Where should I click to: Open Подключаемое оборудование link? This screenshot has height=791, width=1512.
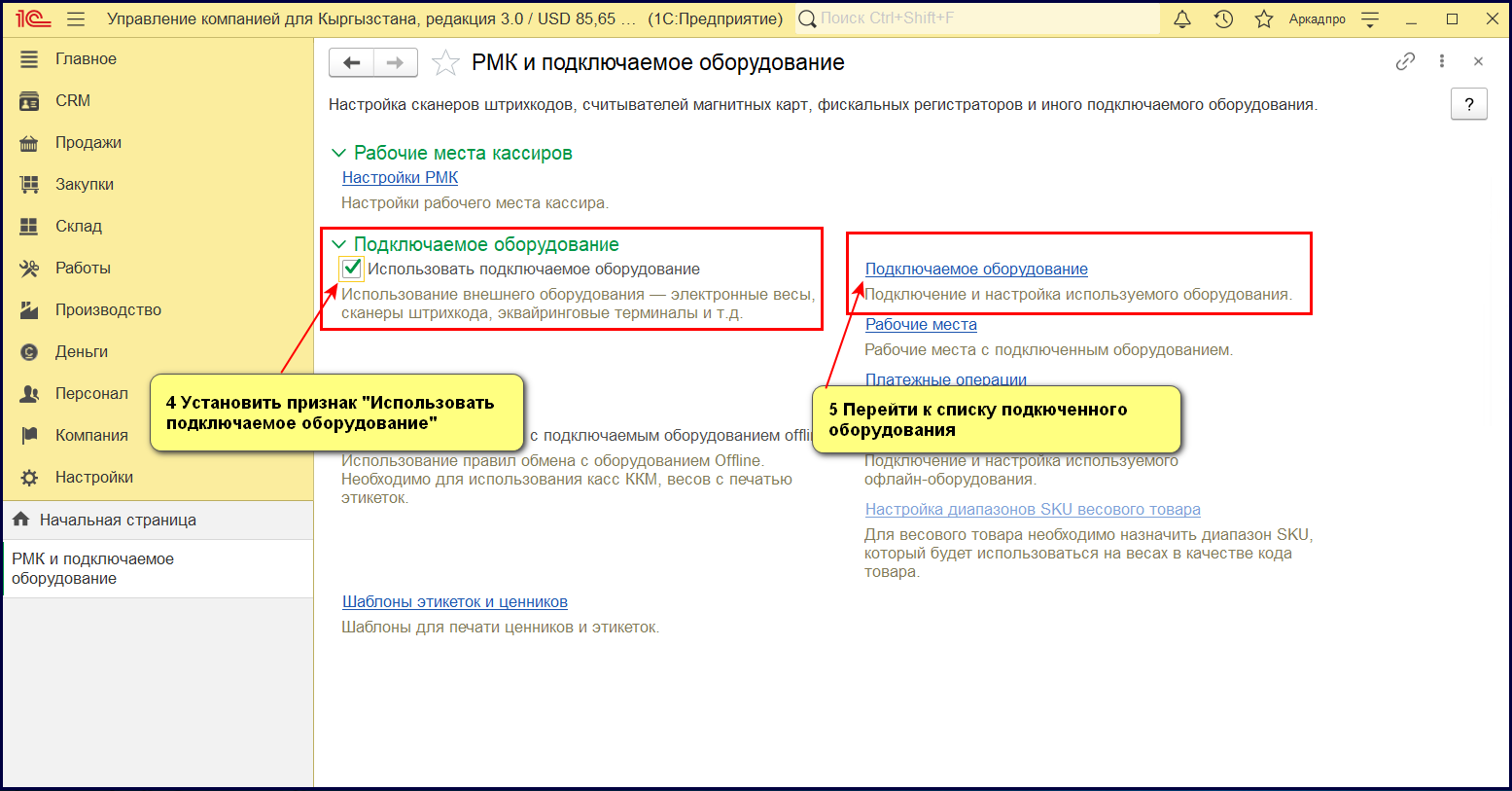[x=976, y=270]
